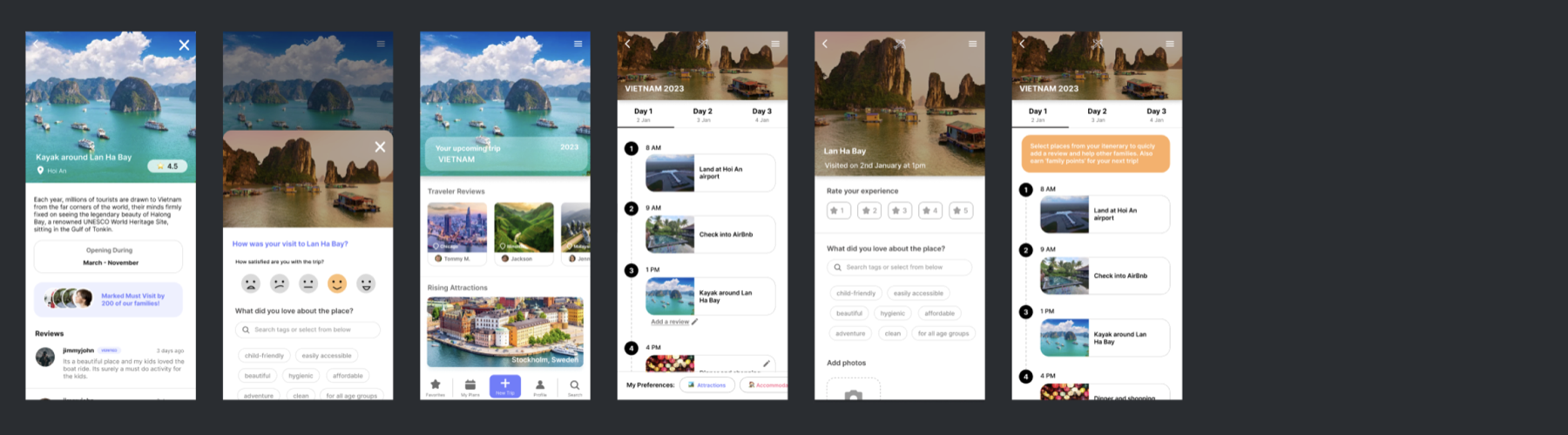
Task: Open hamburger menu on itinerary with My Preferences
Action: click(x=775, y=44)
